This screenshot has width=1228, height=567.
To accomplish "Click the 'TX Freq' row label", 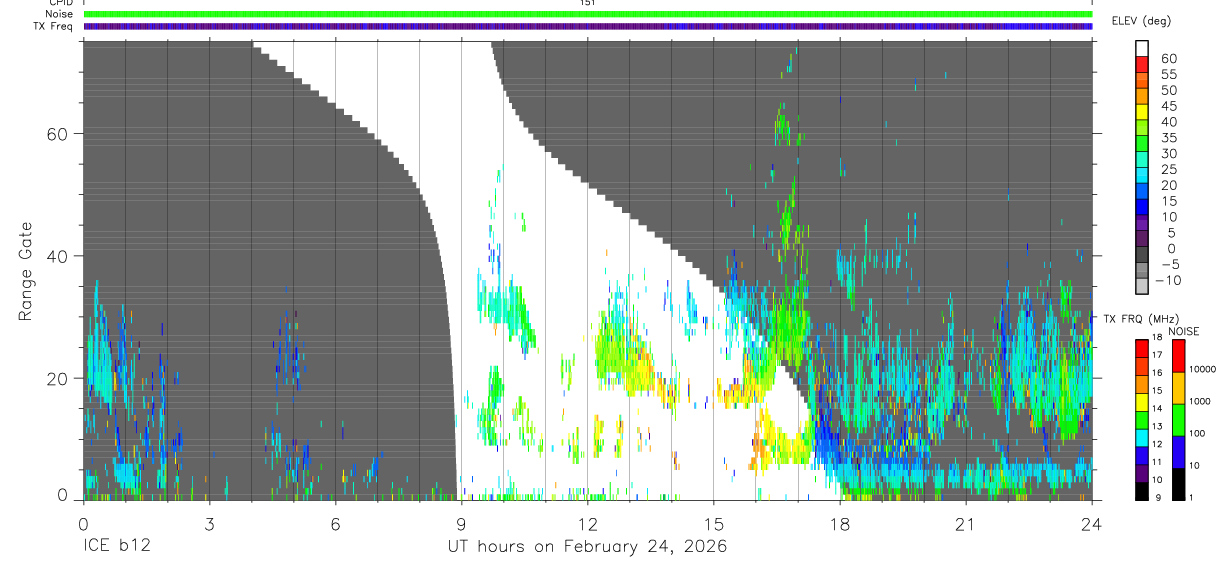I will (53, 26).
